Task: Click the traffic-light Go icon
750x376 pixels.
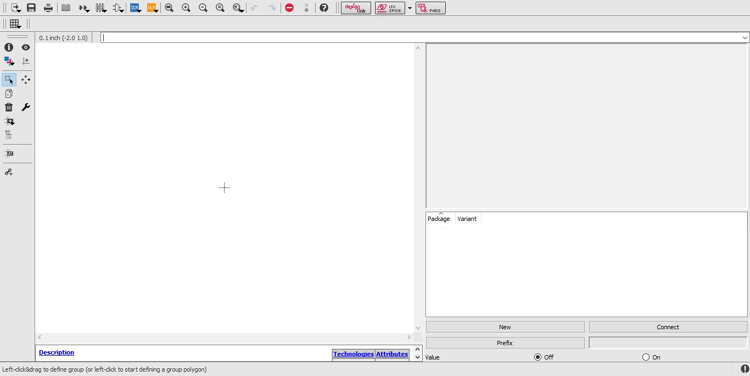Action: (x=307, y=8)
